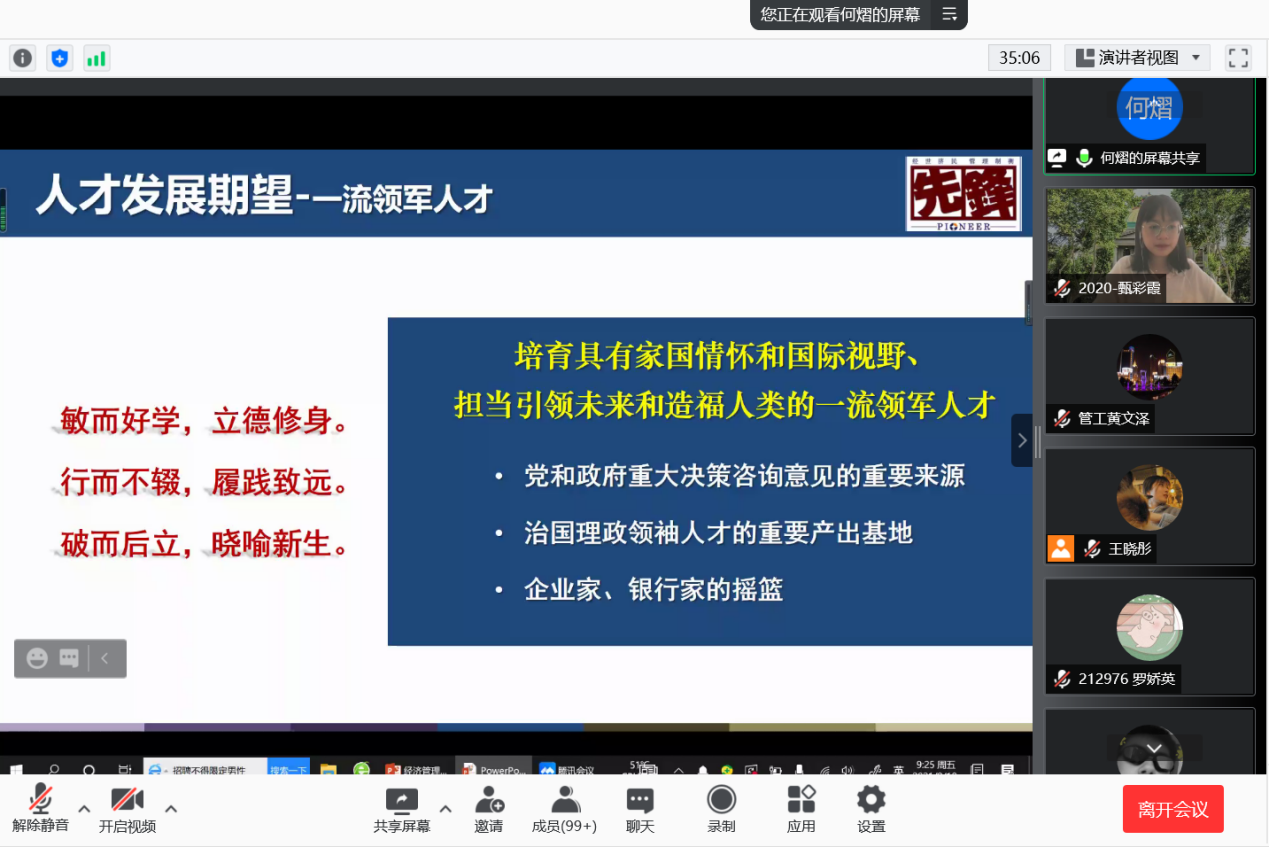The width and height of the screenshot is (1269, 847).
Task: Click the meeting info icon
Action: 23,58
